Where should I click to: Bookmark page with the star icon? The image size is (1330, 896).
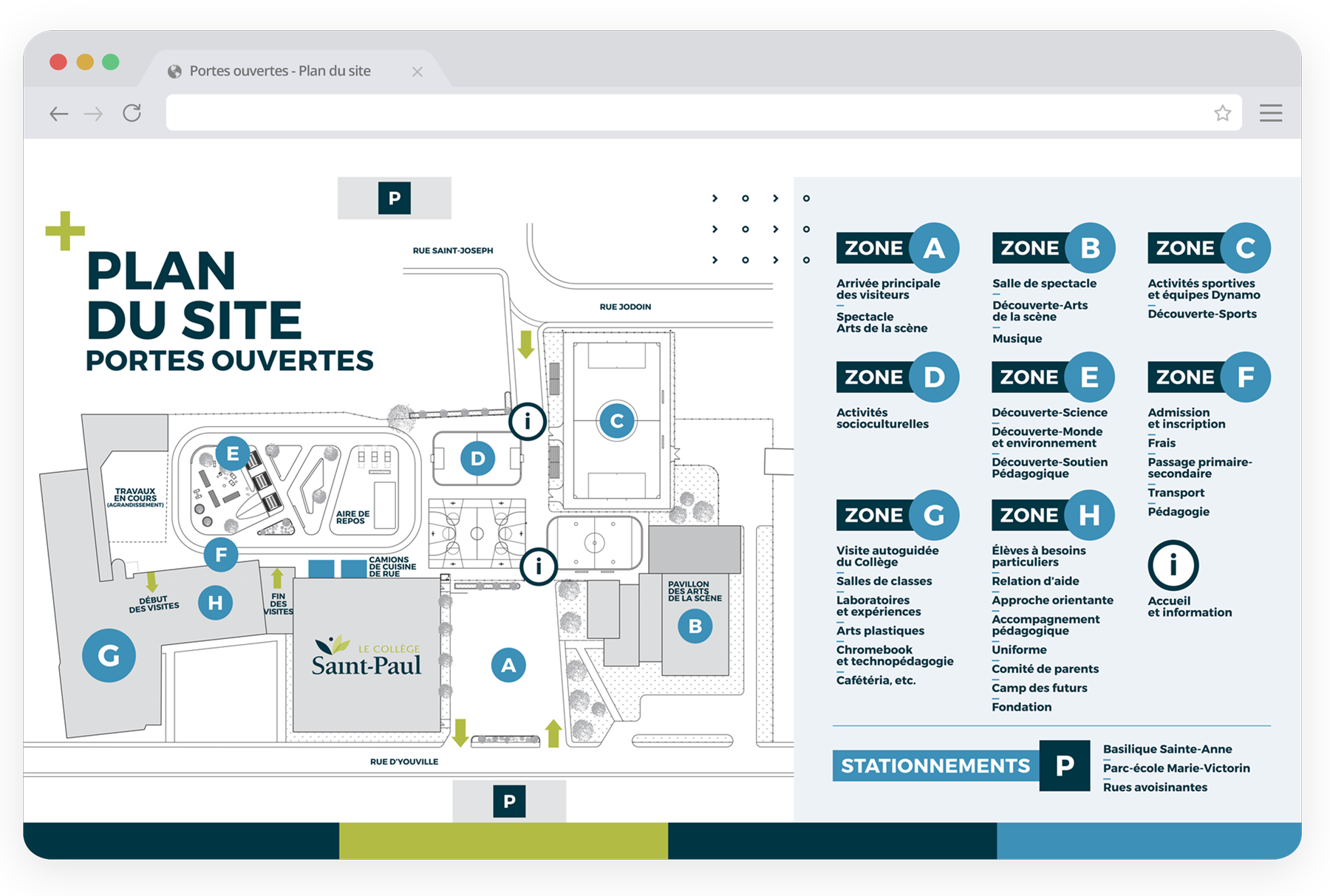point(1222,113)
